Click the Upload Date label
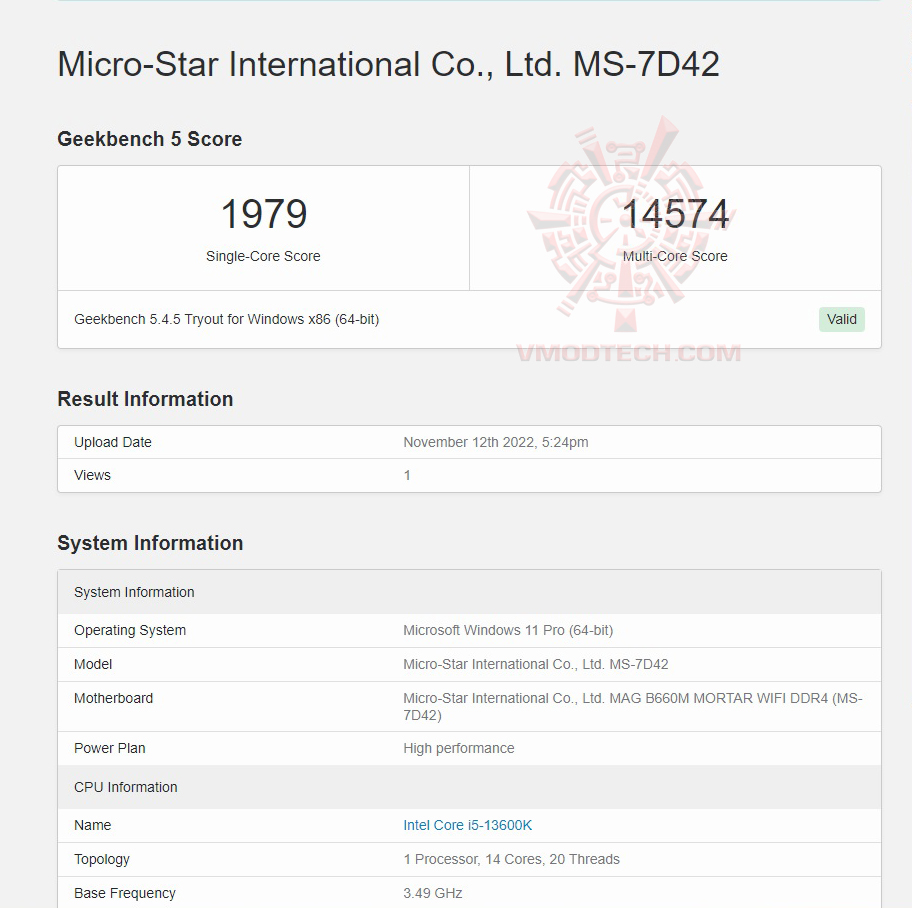912x908 pixels. (113, 442)
